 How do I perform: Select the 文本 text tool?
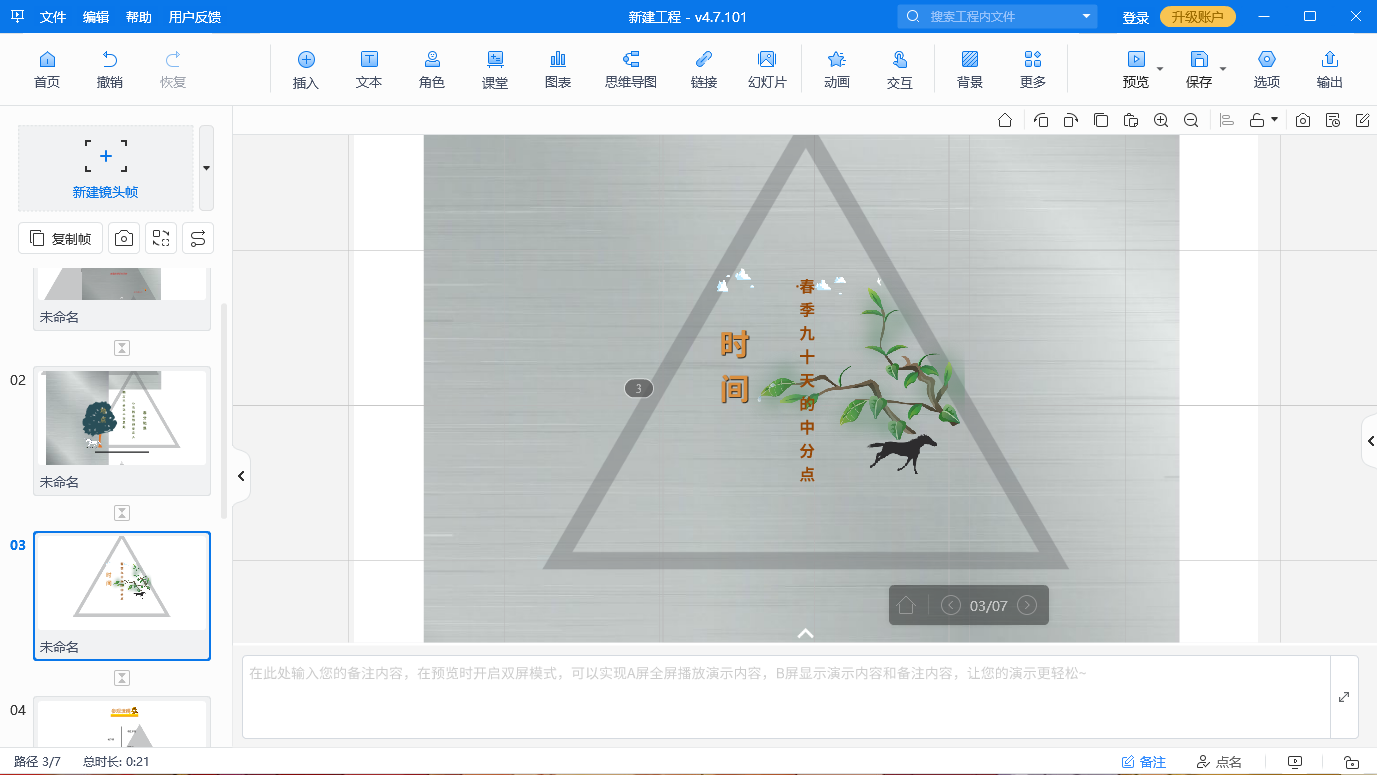pyautogui.click(x=369, y=69)
